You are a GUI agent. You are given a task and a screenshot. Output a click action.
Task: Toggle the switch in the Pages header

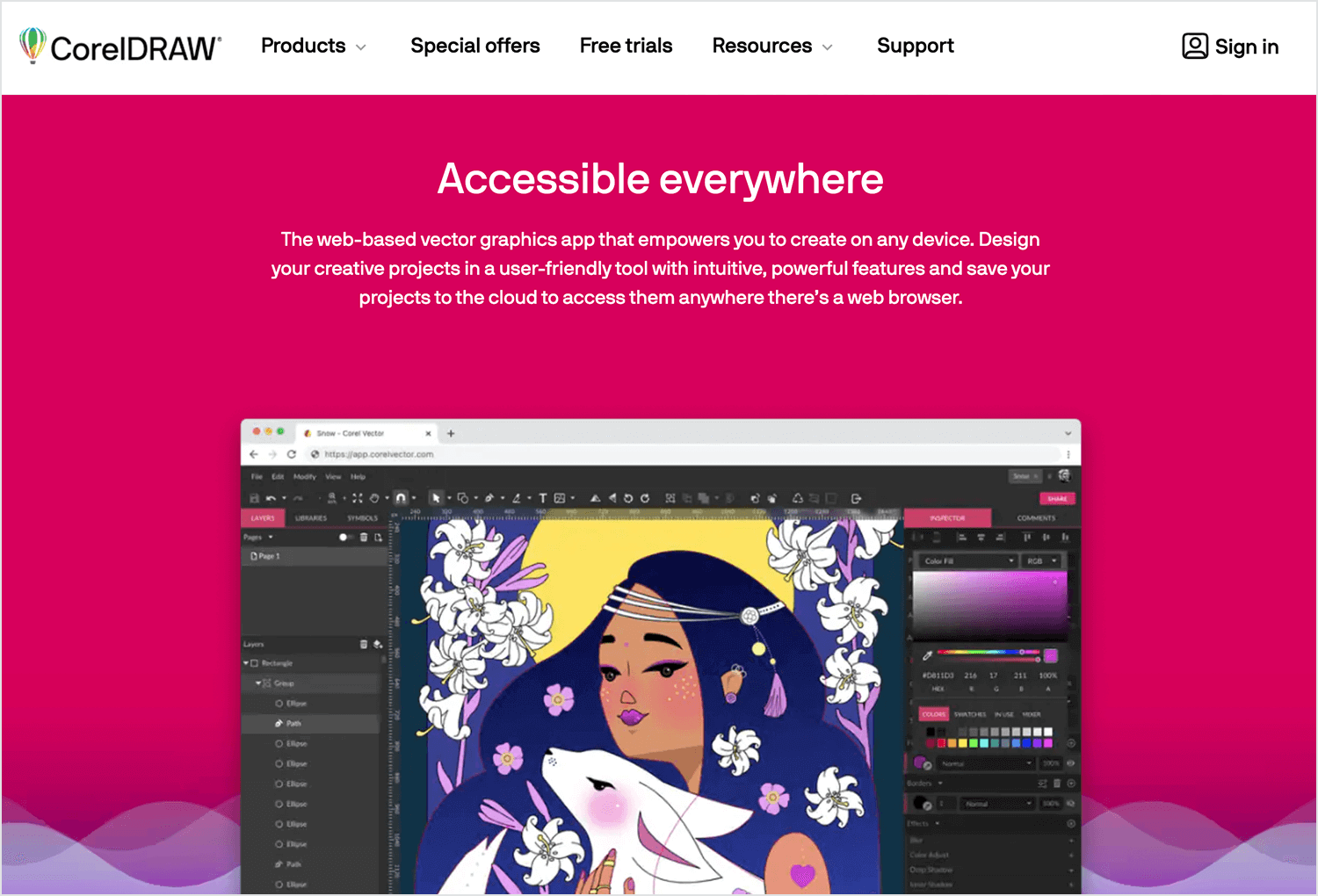[345, 537]
